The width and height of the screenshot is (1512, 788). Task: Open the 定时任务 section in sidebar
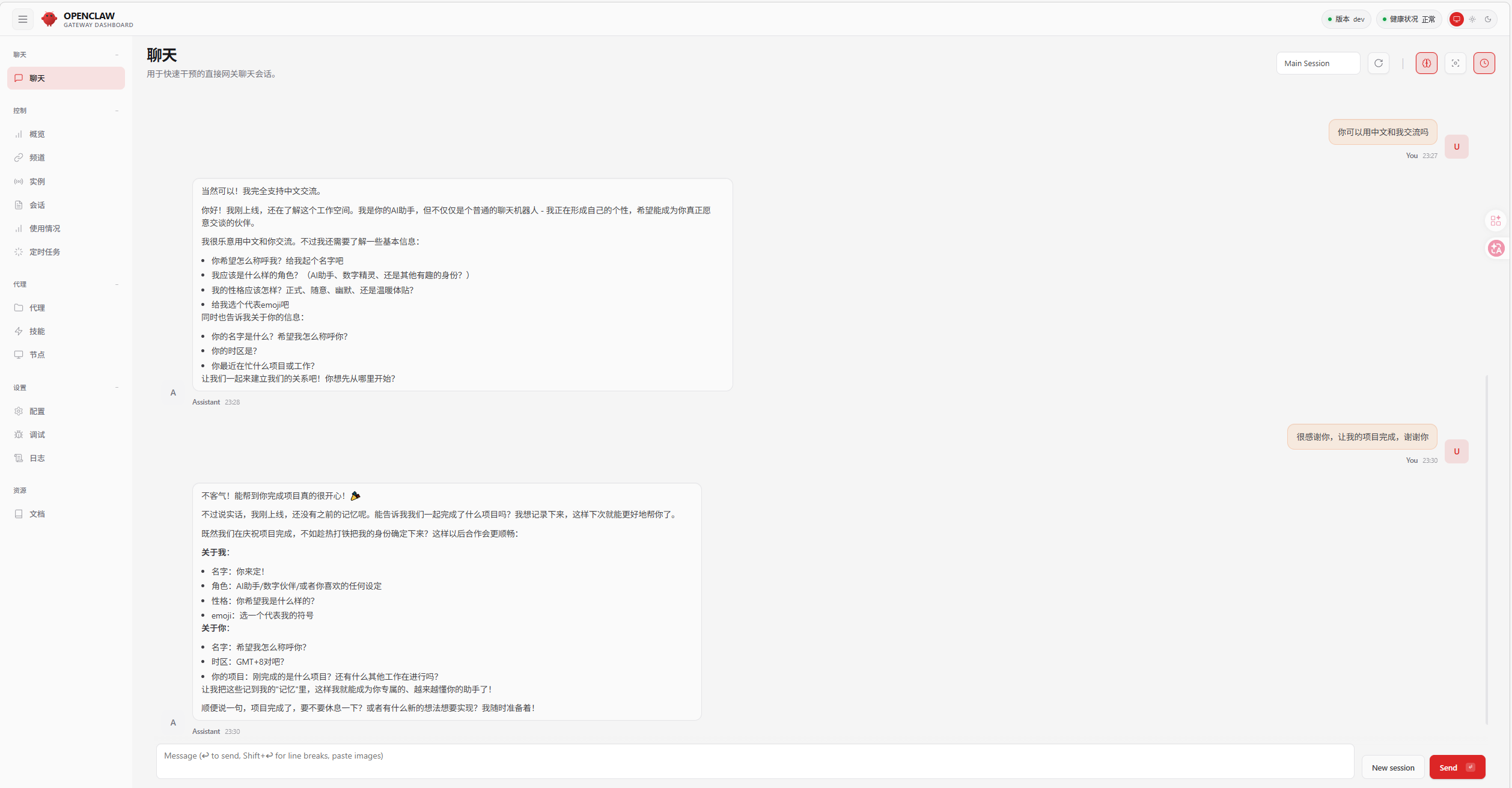click(x=44, y=252)
